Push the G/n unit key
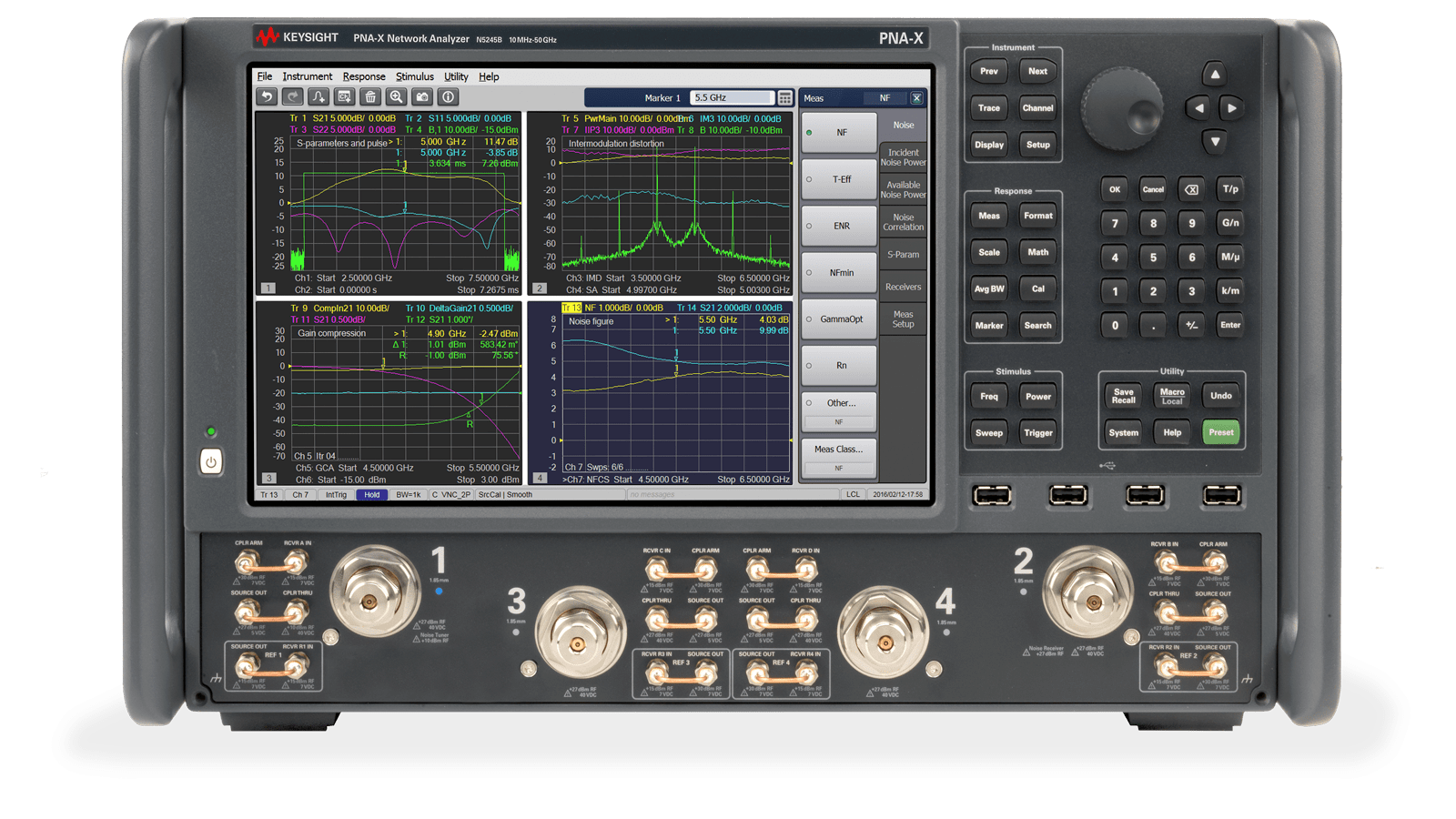The image size is (1456, 819). 1230,223
